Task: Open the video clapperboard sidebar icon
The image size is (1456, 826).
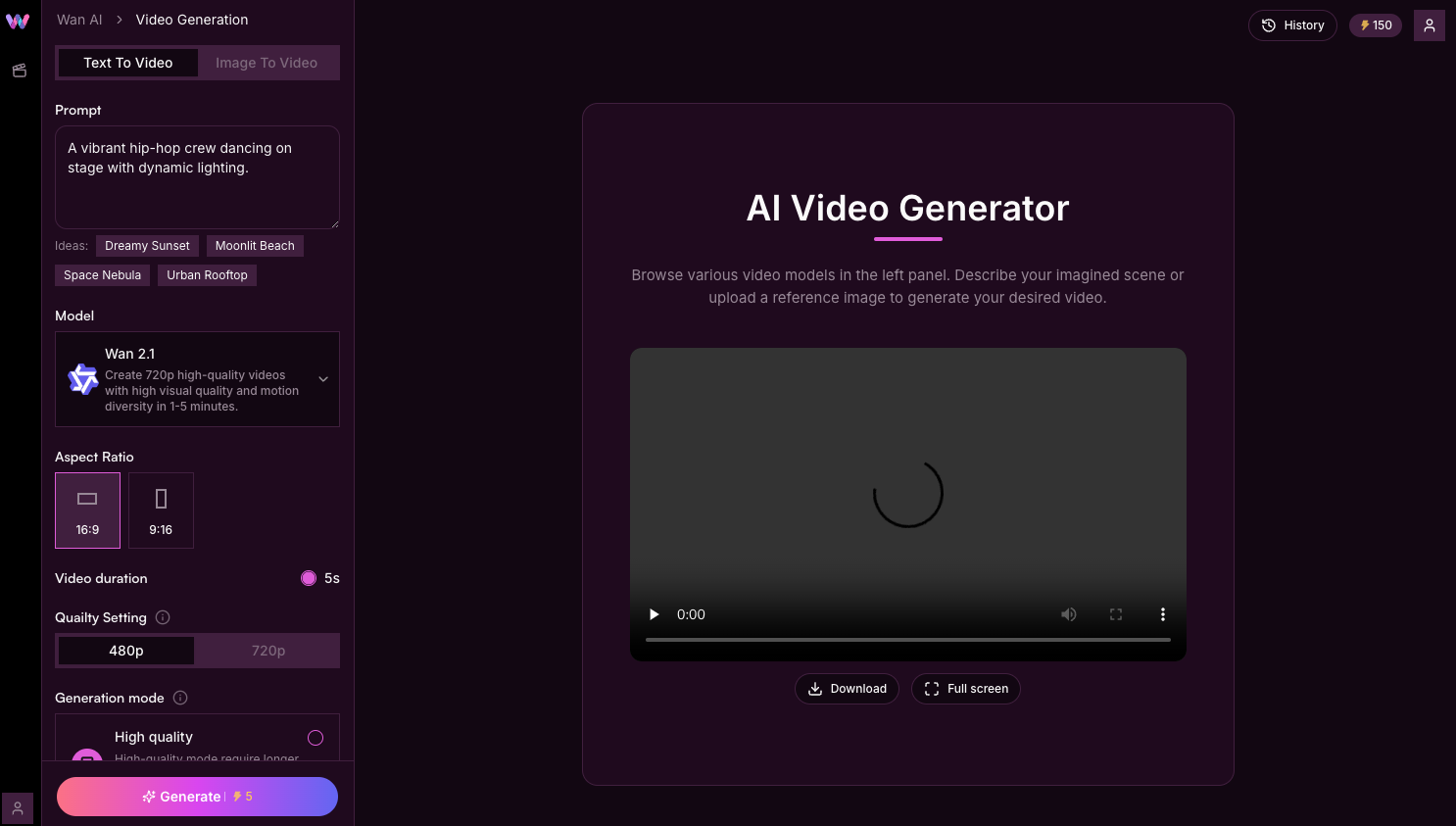Action: pos(19,71)
